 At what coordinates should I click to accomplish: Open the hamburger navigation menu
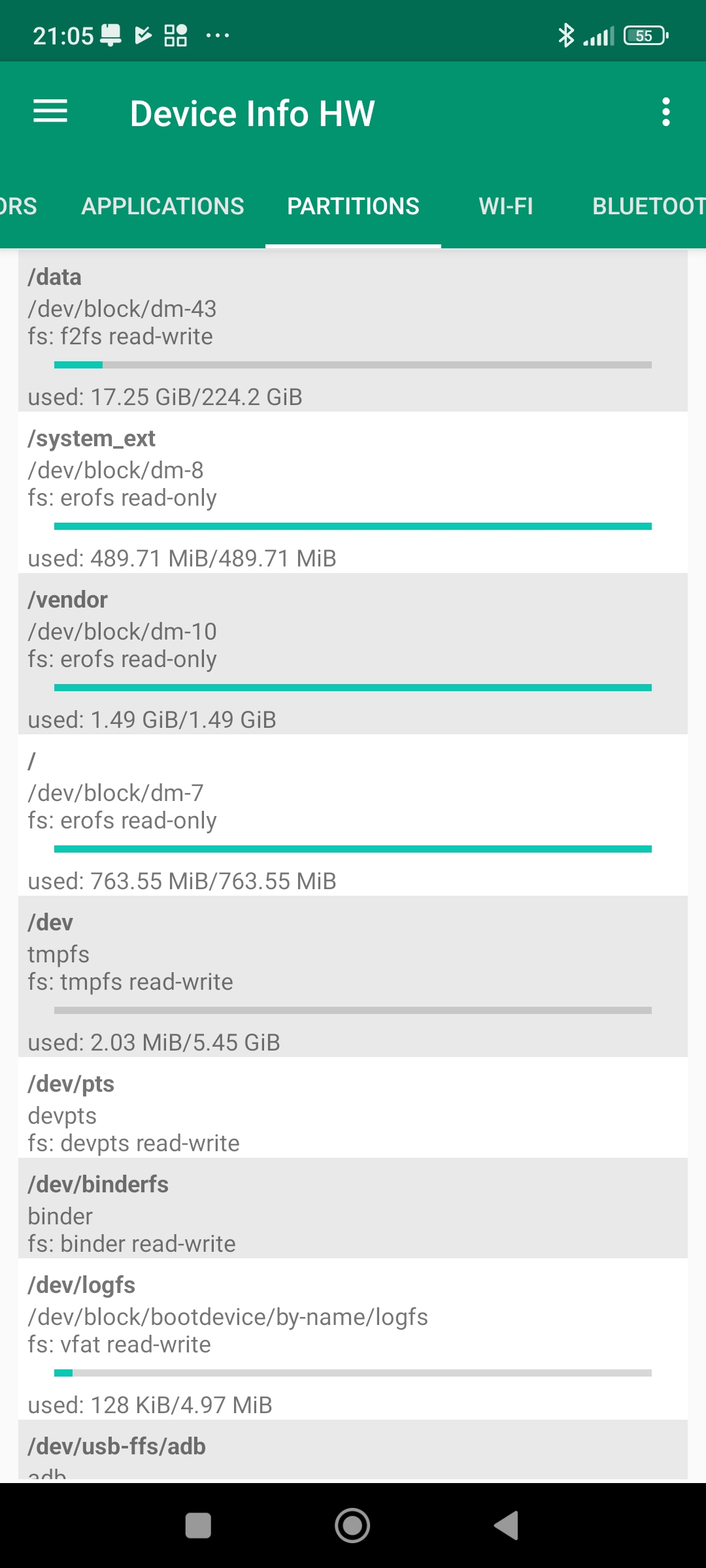point(50,112)
